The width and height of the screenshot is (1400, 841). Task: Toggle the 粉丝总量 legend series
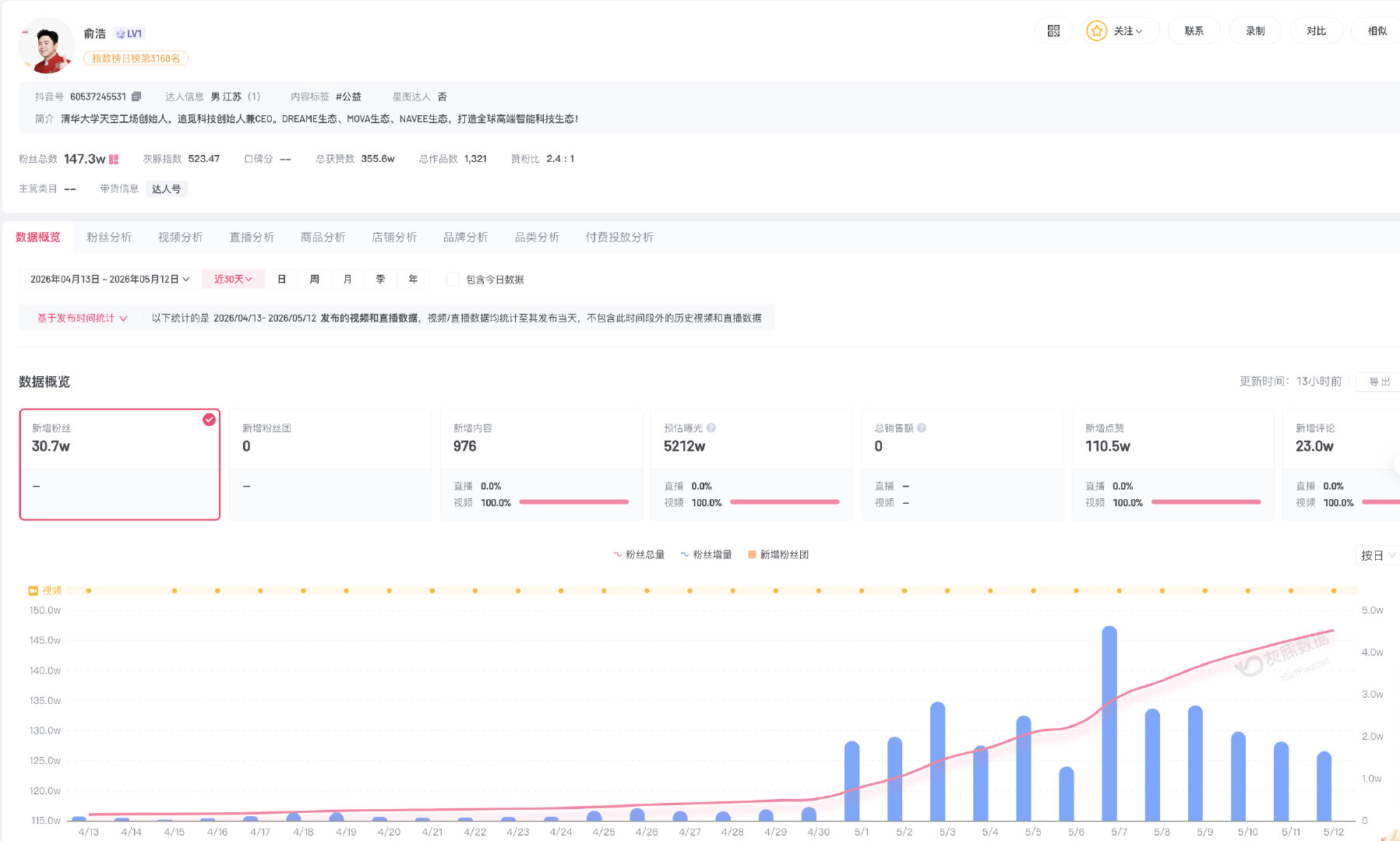tap(639, 554)
